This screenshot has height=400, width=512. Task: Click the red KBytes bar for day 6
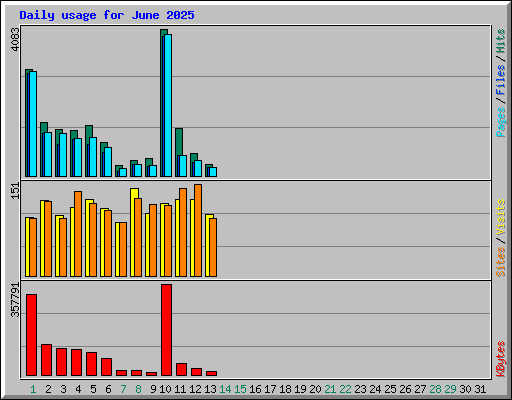click(x=106, y=367)
